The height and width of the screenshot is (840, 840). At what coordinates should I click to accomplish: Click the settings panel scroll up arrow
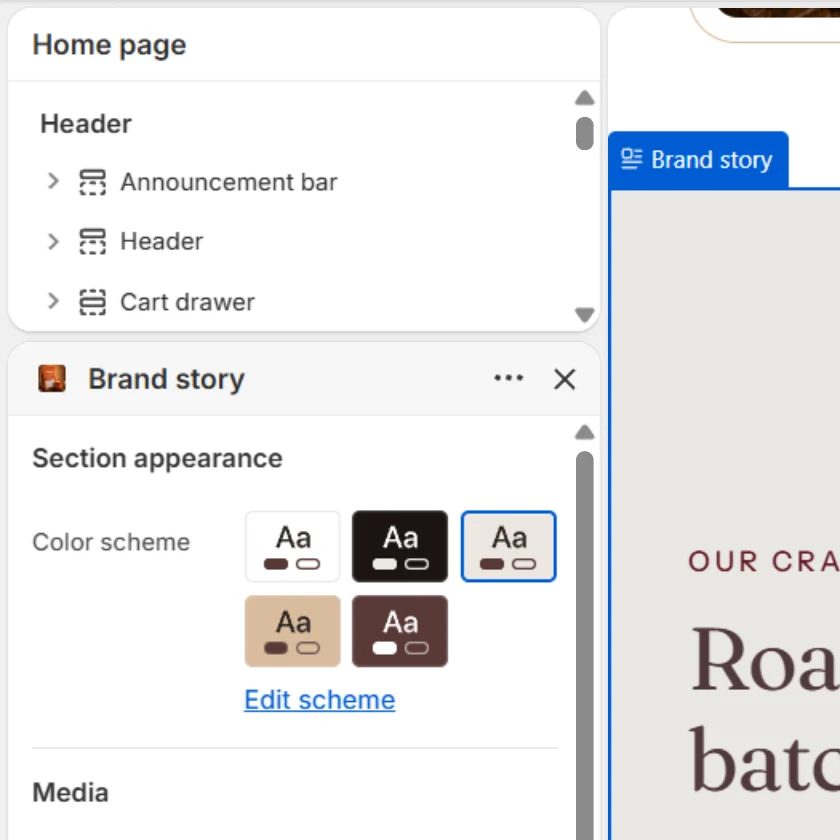(x=584, y=432)
